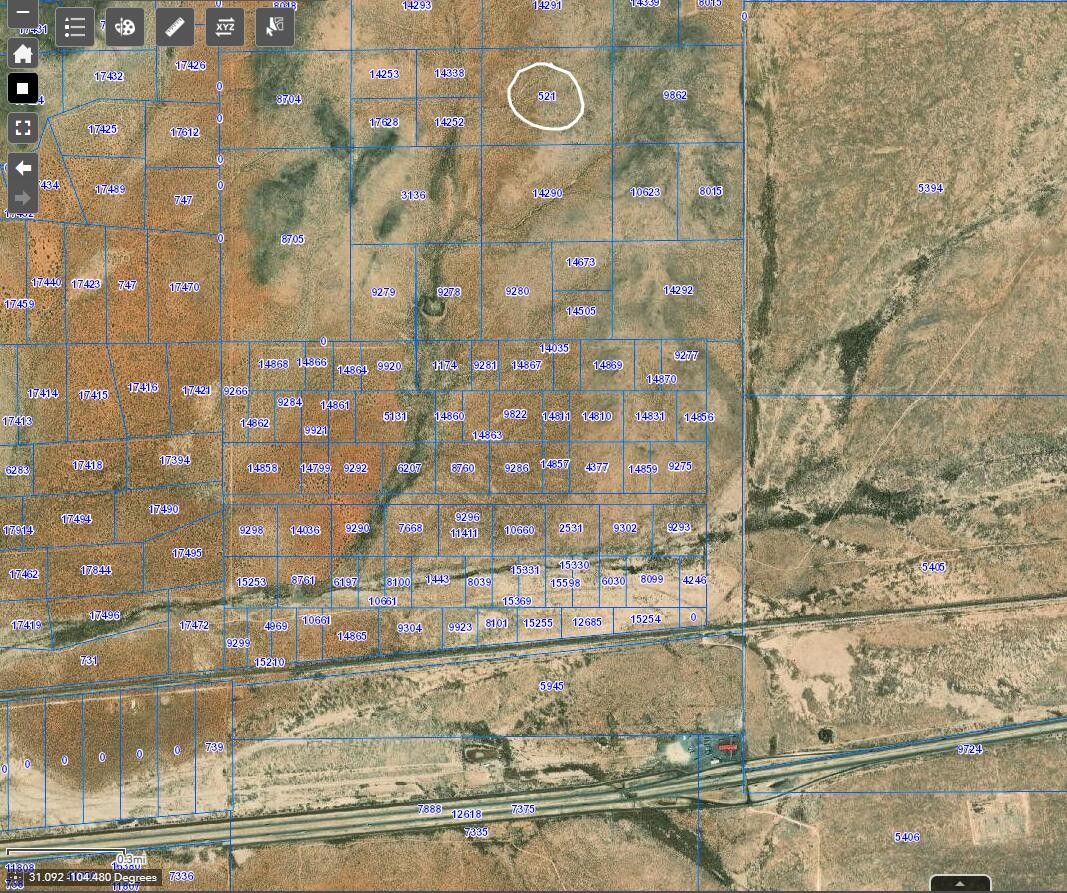
Task: Toggle full screen map view
Action: [x=23, y=127]
